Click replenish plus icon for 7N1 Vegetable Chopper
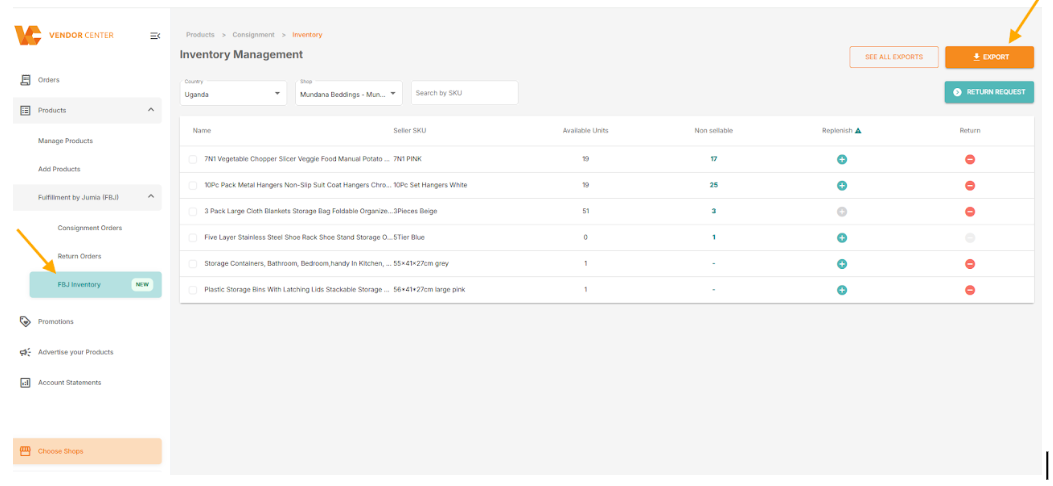Viewport: 1053px width, 486px height. click(842, 159)
